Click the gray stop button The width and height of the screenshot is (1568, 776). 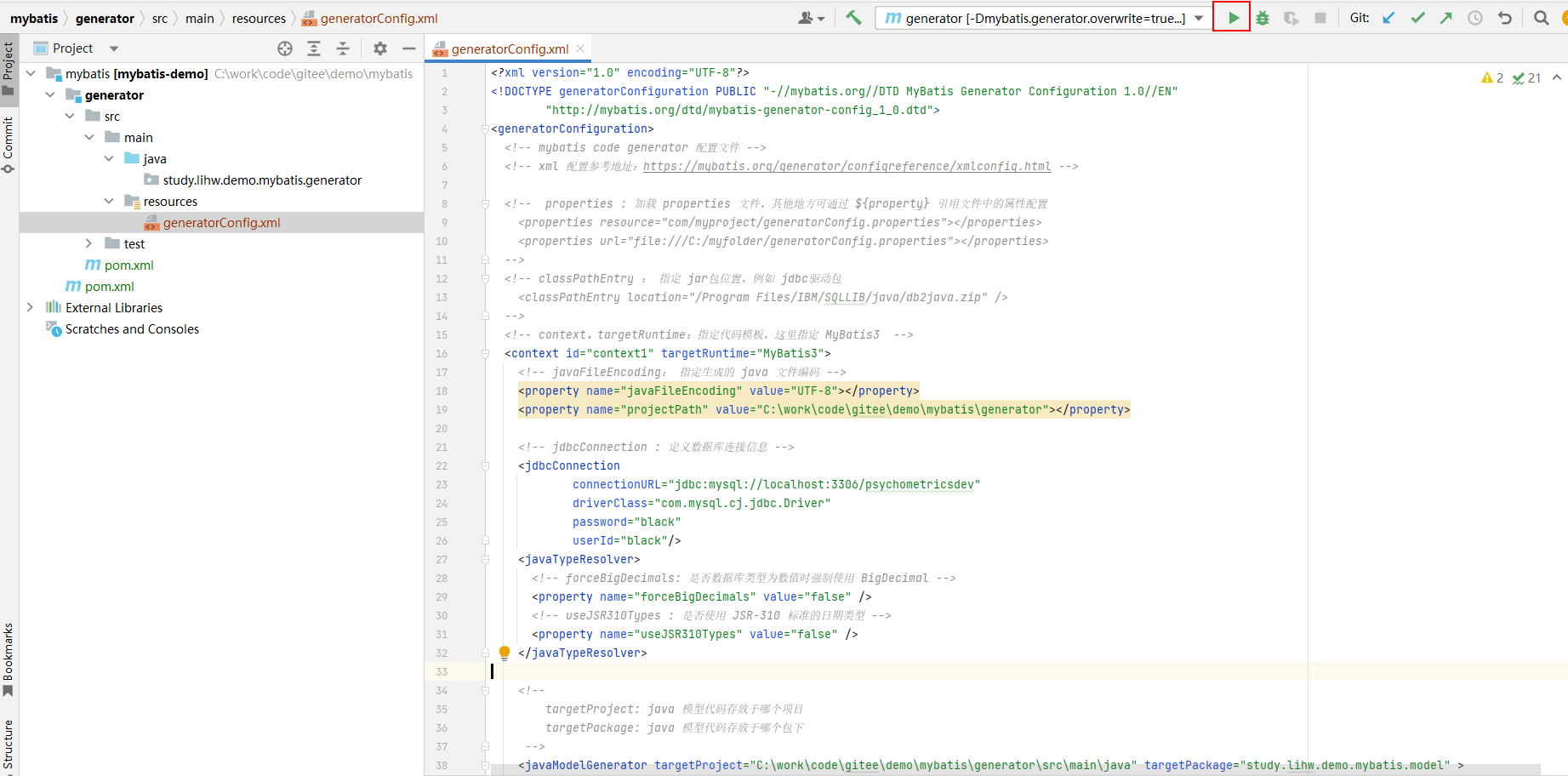pyautogui.click(x=1320, y=18)
